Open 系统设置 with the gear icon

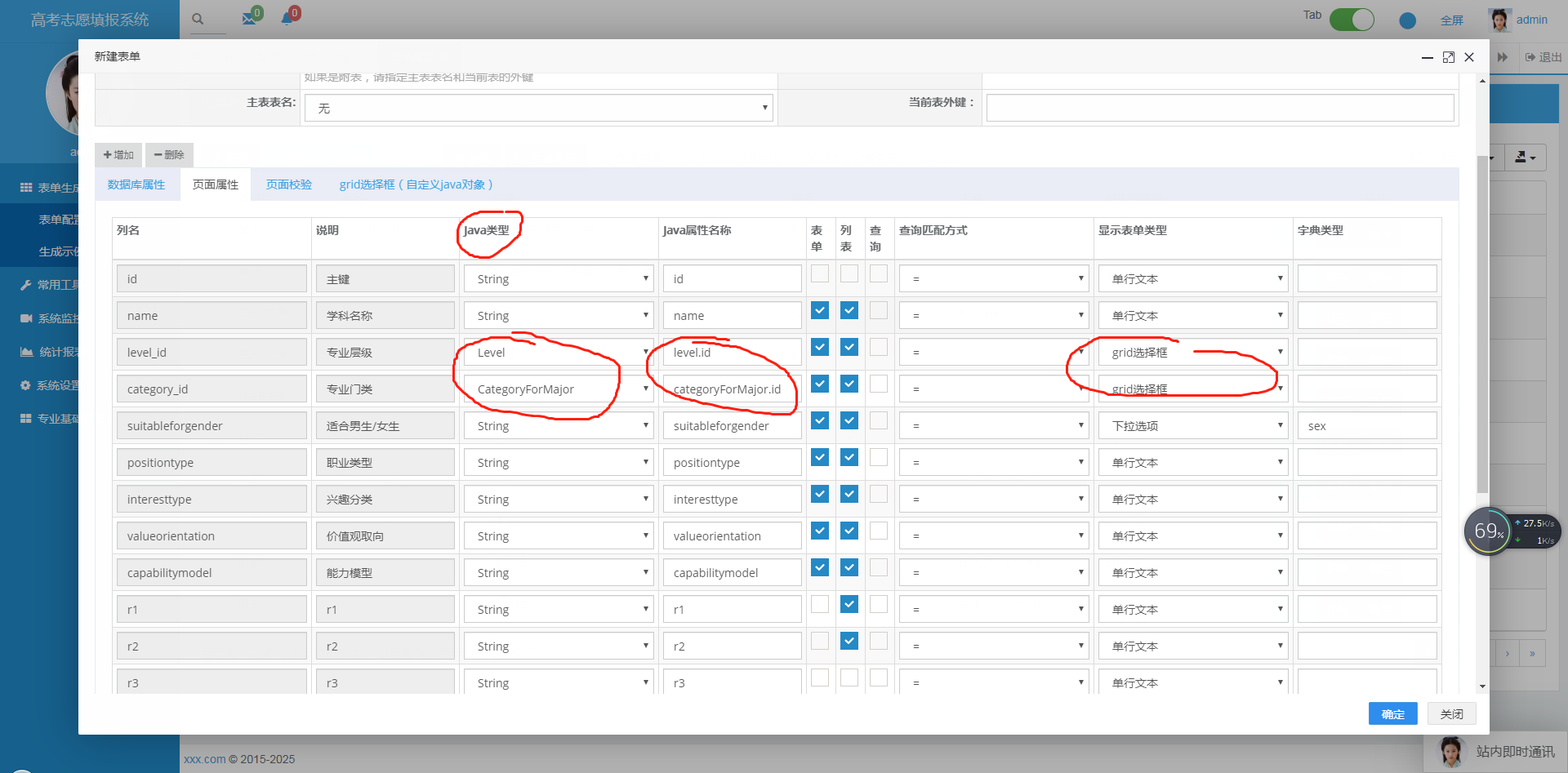coord(25,384)
